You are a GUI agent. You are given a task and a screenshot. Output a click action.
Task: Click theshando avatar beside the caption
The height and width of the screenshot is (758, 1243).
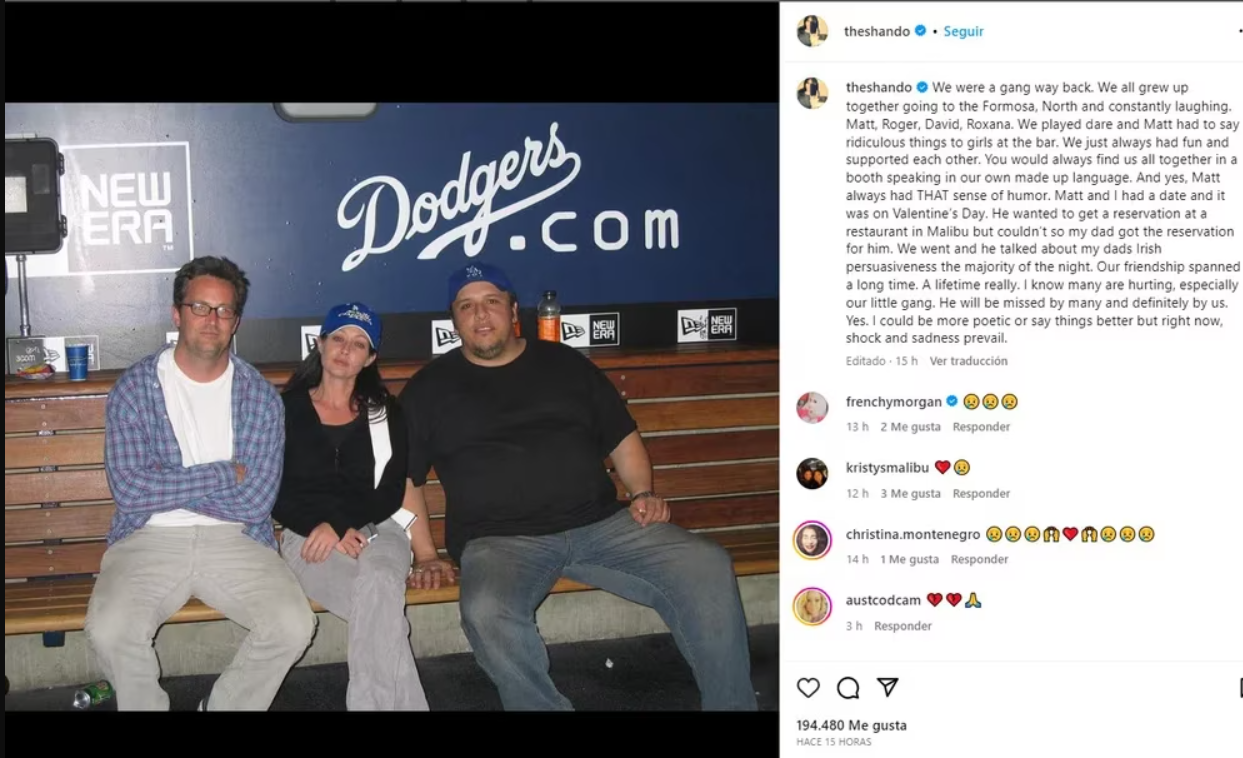coord(812,93)
